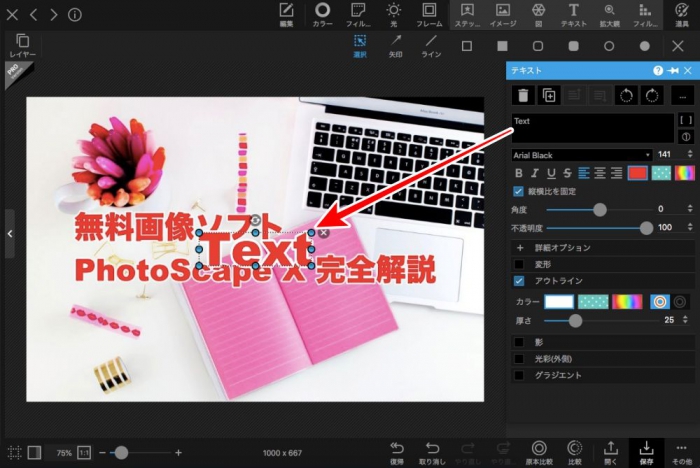Enable the 光彩(外側) outer glow checkbox
700x468 pixels.
point(519,359)
